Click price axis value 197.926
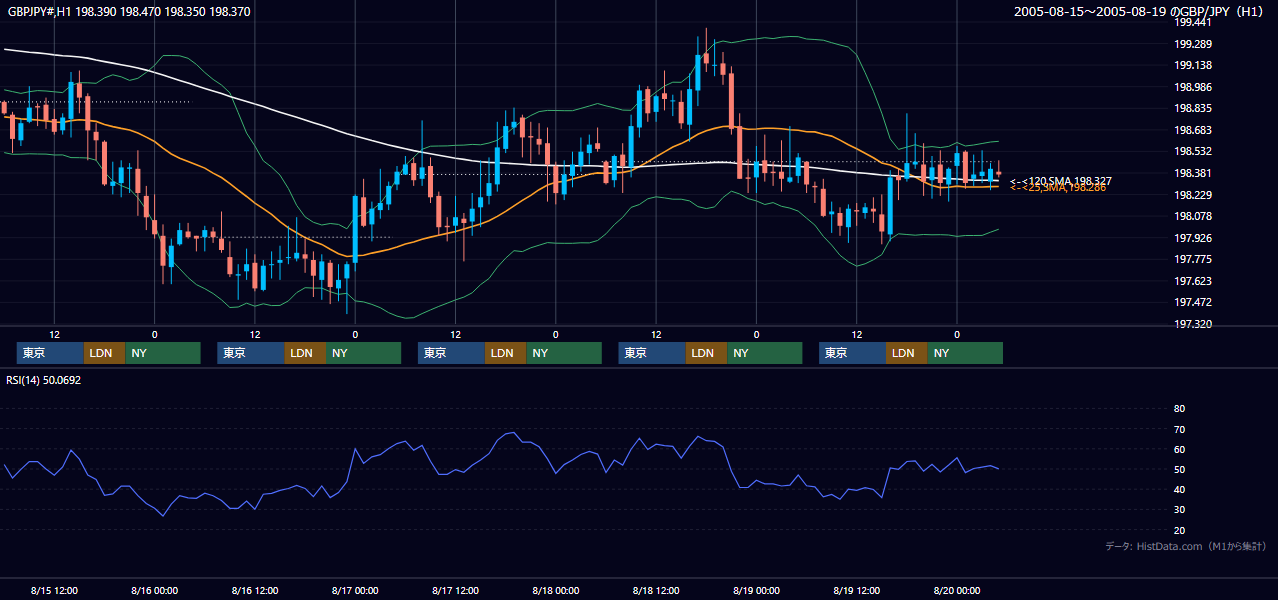Screen dimensions: 1278x600 pyautogui.click(x=1193, y=237)
